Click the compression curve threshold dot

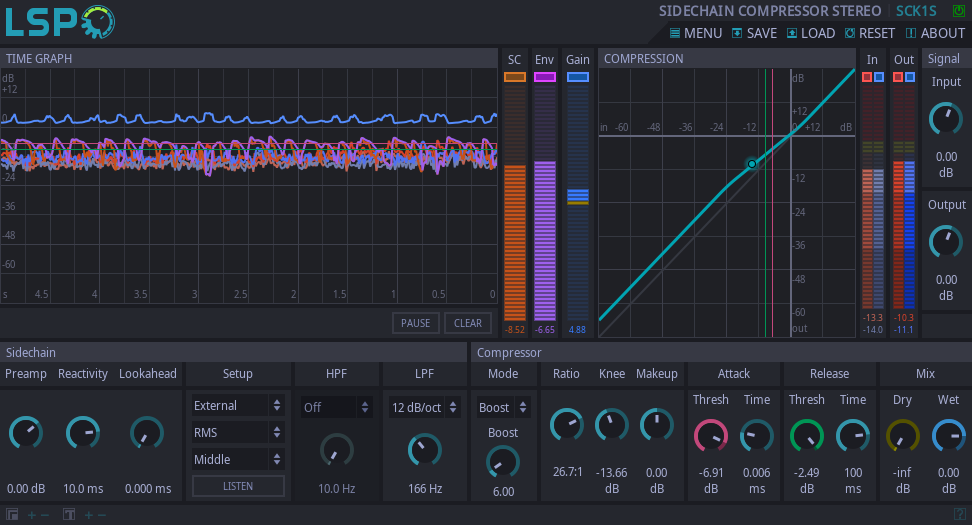751,164
